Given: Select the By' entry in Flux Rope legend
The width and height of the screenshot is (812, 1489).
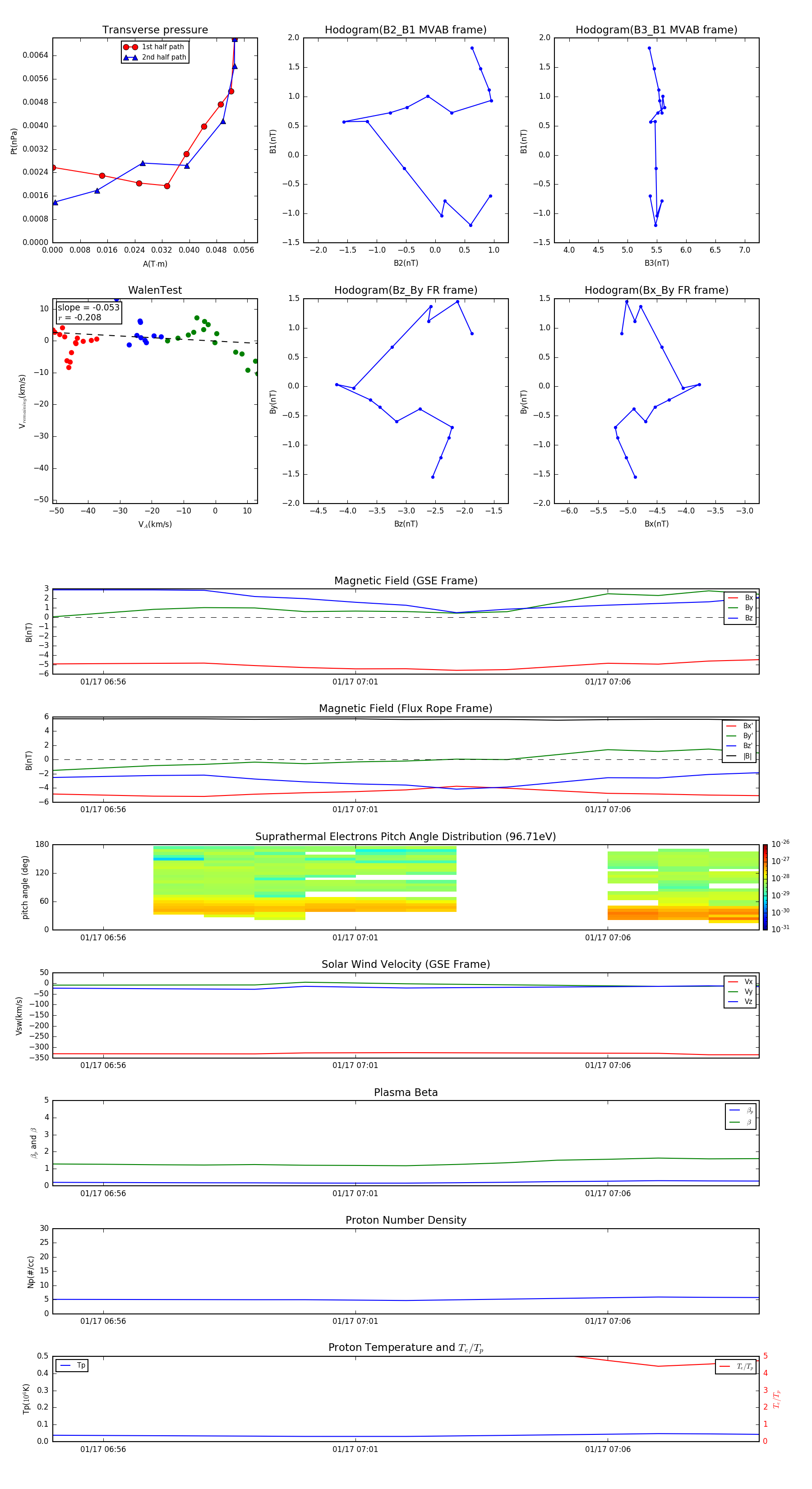Looking at the screenshot, I should click(740, 736).
